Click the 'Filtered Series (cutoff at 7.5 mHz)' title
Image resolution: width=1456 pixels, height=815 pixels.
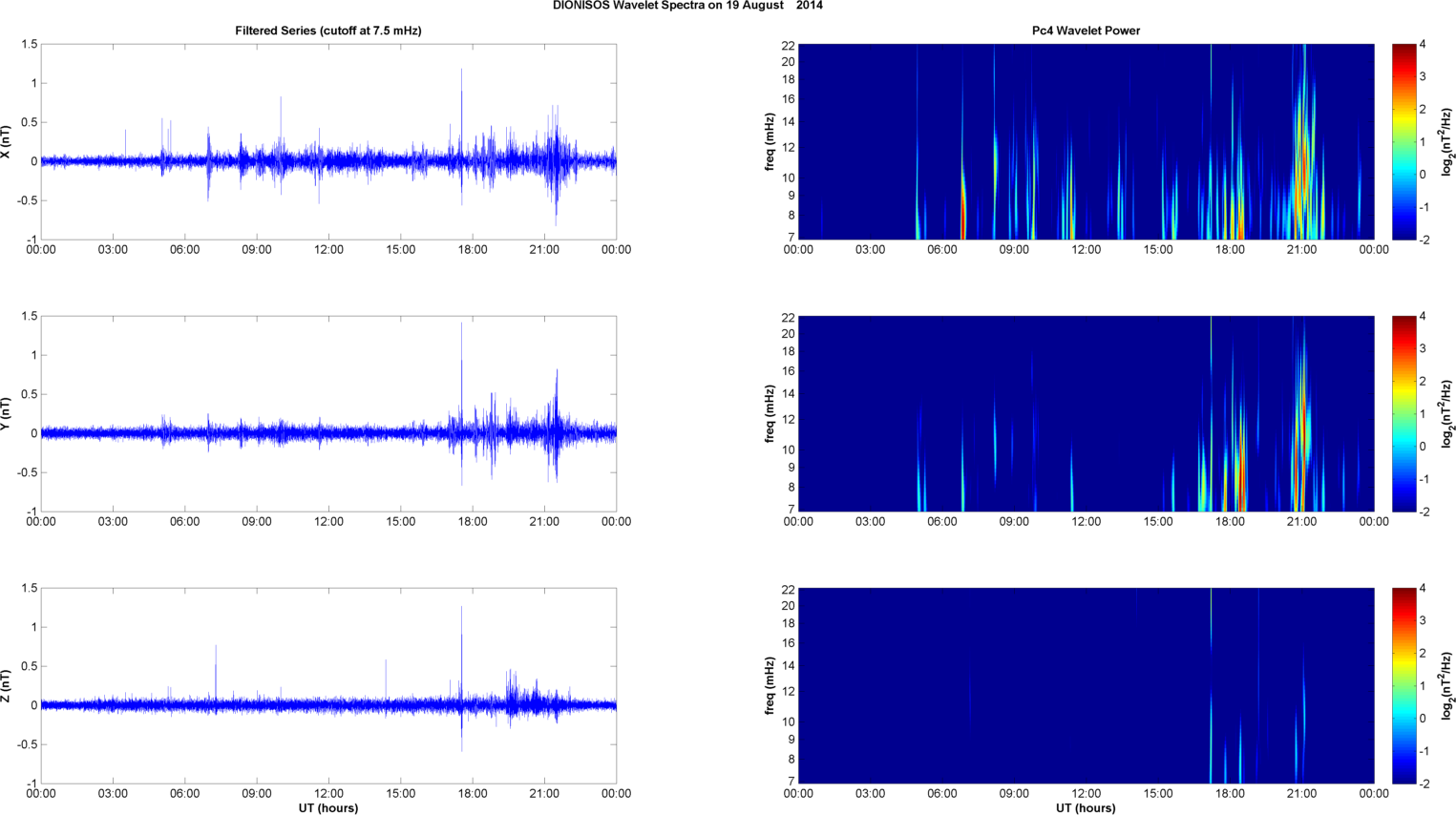[328, 31]
